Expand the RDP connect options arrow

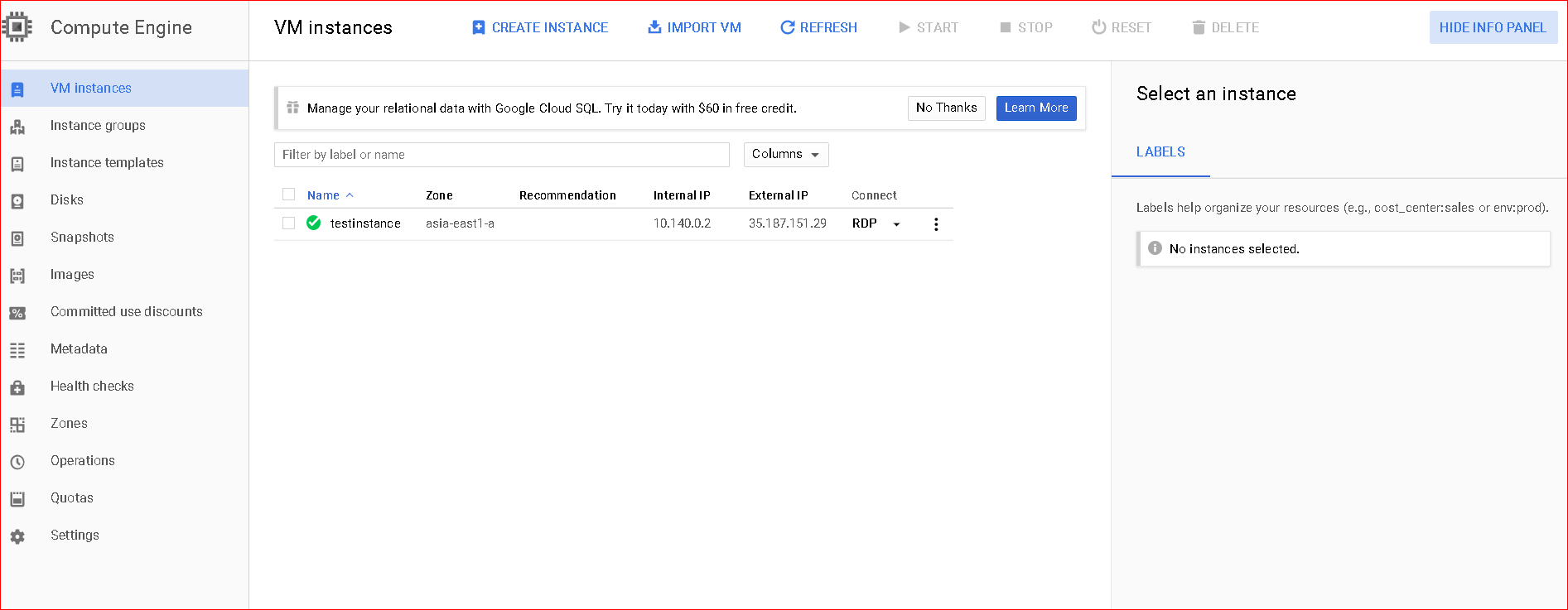pyautogui.click(x=896, y=224)
